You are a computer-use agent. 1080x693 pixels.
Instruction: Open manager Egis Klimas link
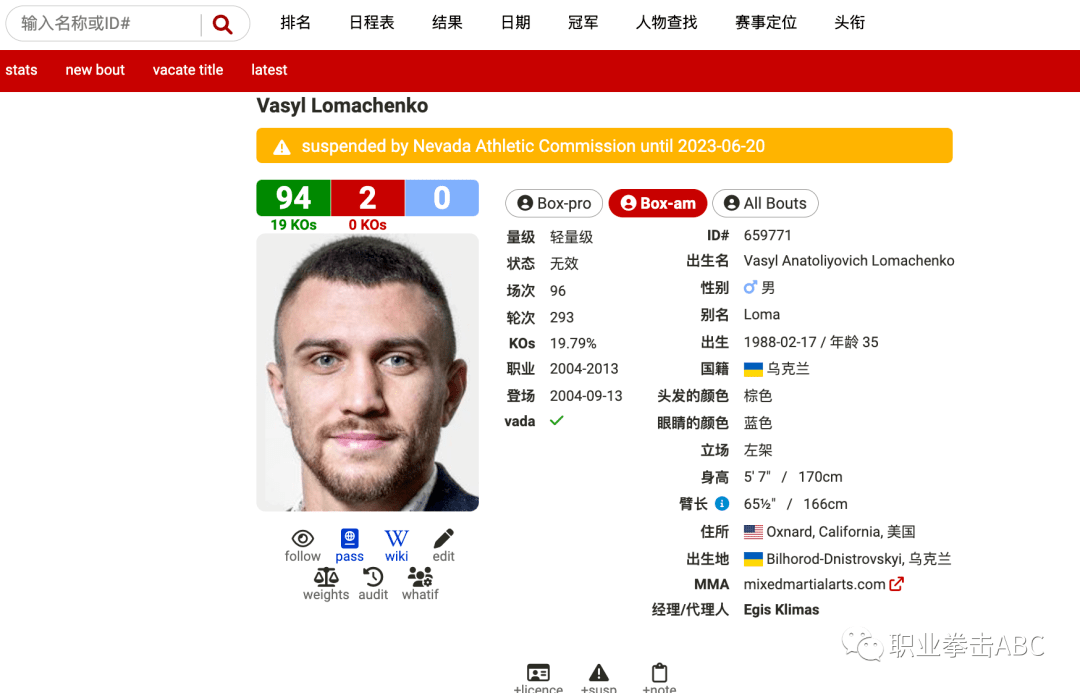[781, 610]
